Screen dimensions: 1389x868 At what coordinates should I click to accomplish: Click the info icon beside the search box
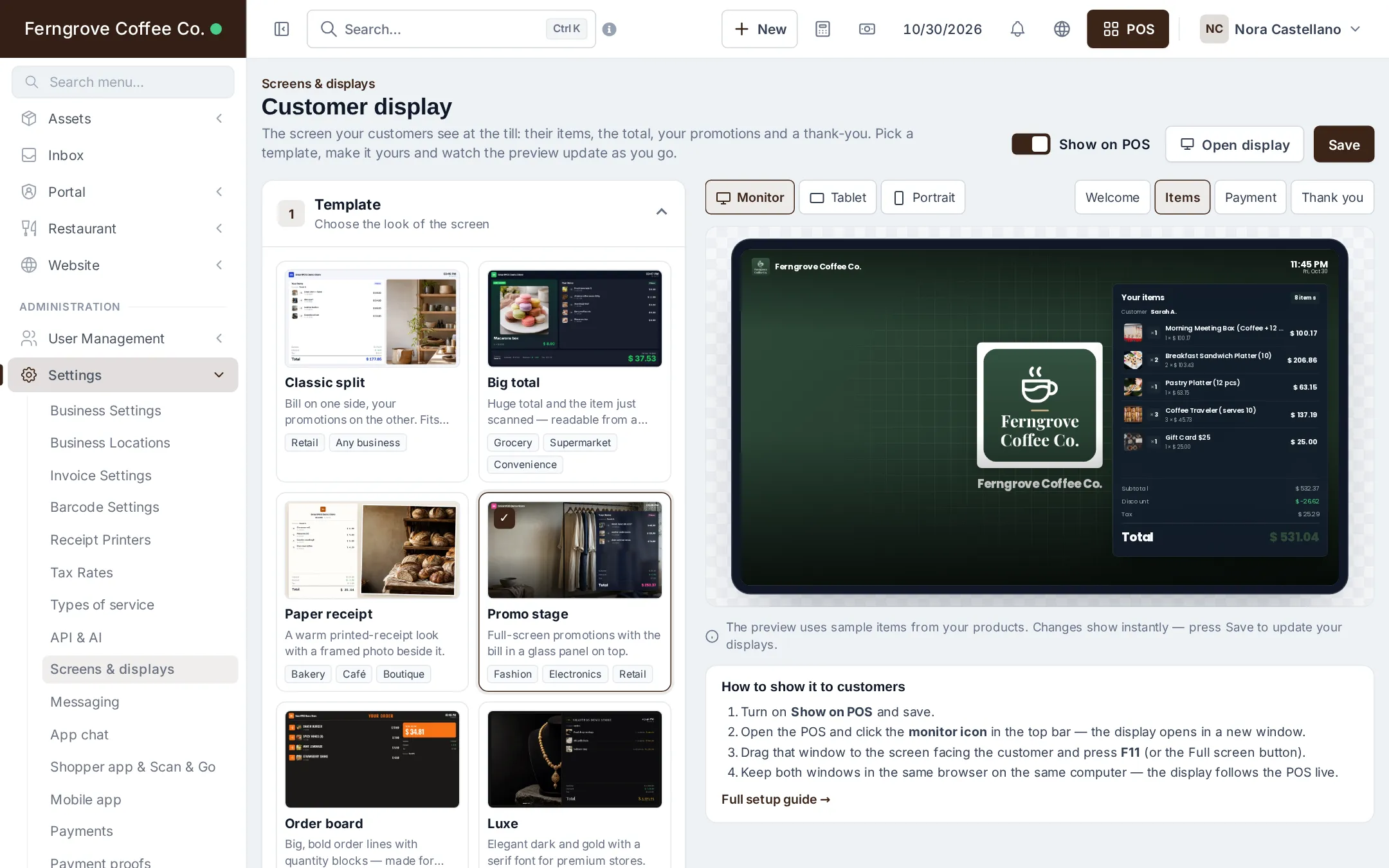(610, 29)
